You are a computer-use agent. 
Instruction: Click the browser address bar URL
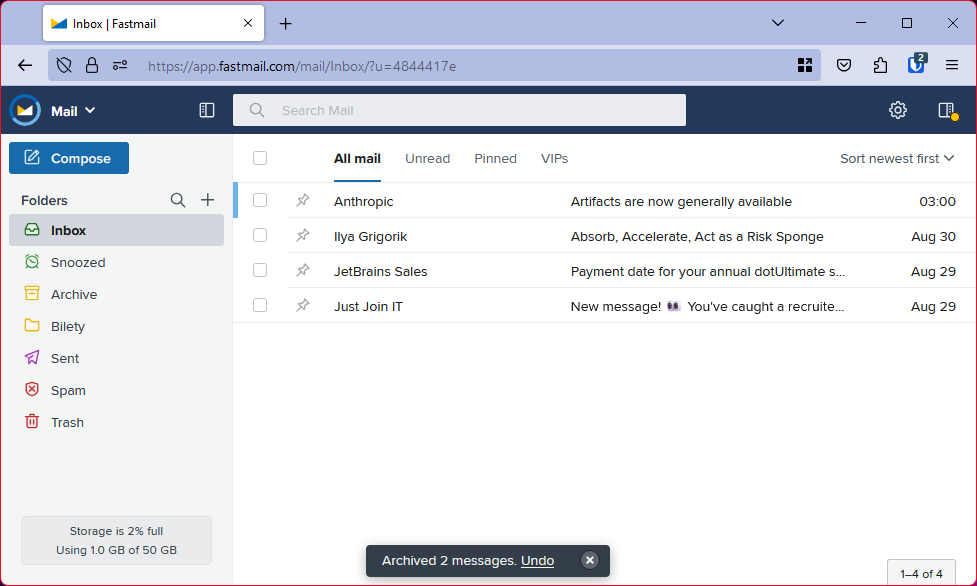coord(302,65)
